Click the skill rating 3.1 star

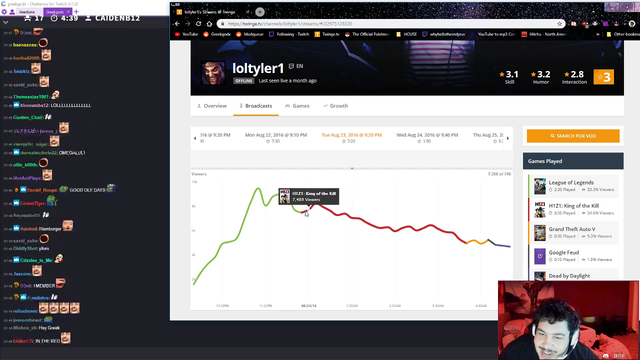click(x=502, y=74)
